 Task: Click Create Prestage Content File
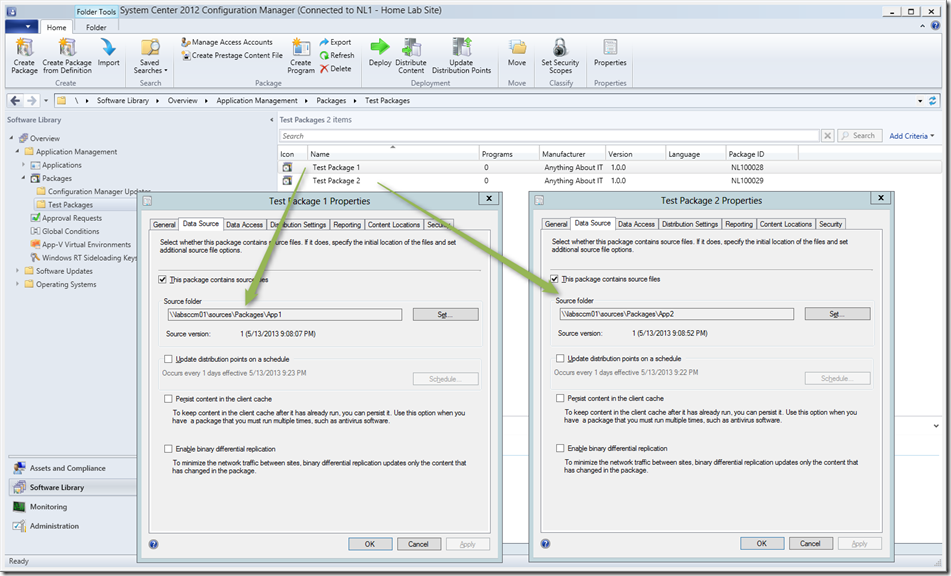(232, 55)
